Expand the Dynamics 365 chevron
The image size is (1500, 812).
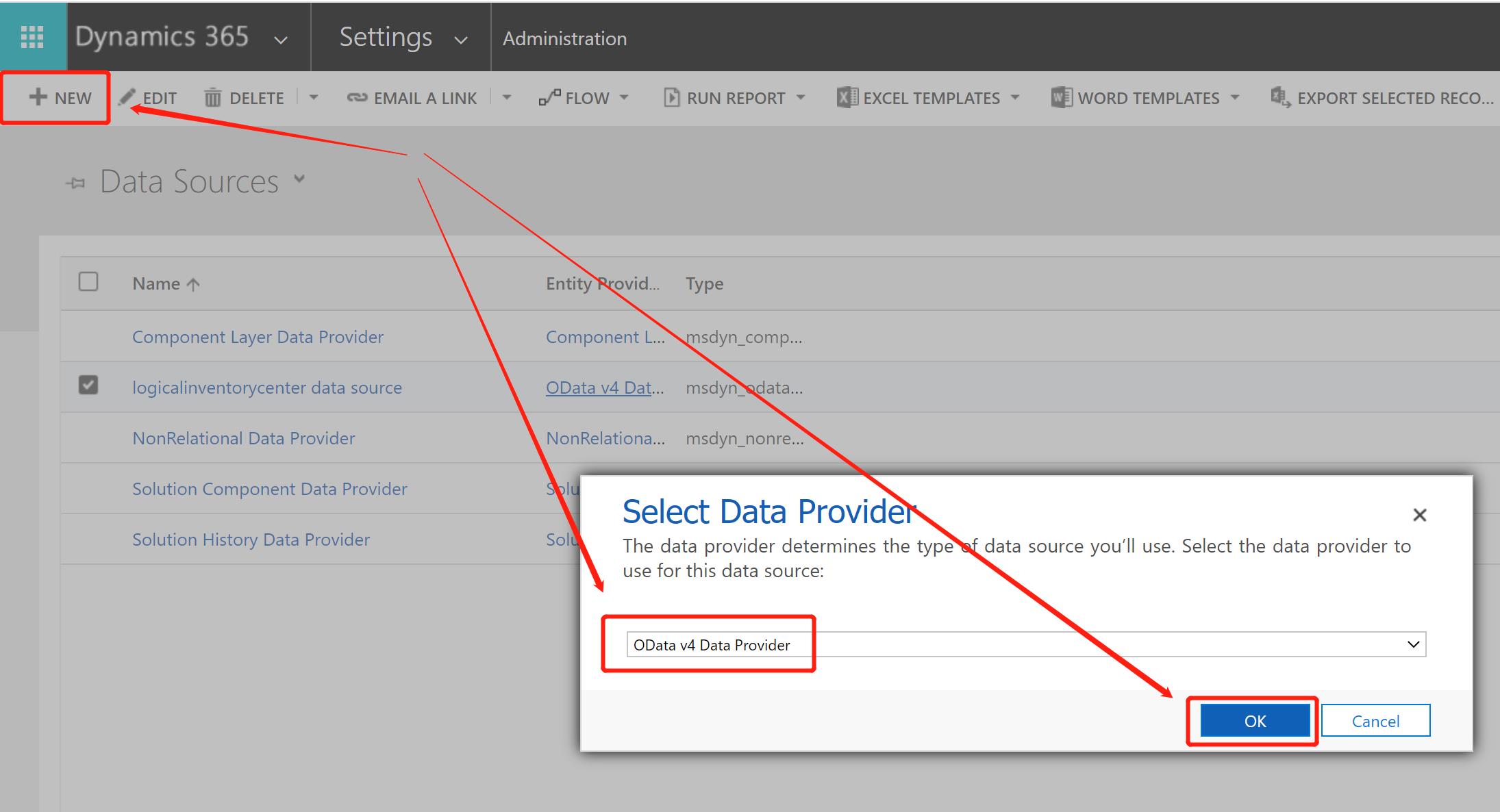click(281, 40)
